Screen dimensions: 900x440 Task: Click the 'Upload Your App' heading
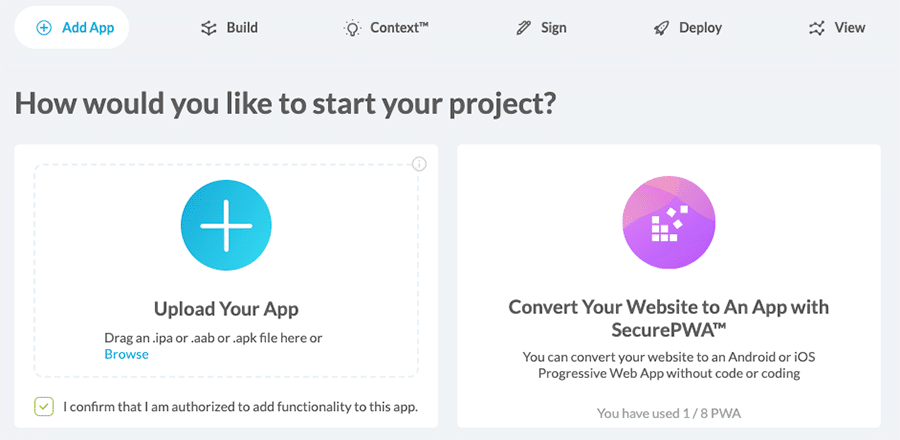click(226, 308)
